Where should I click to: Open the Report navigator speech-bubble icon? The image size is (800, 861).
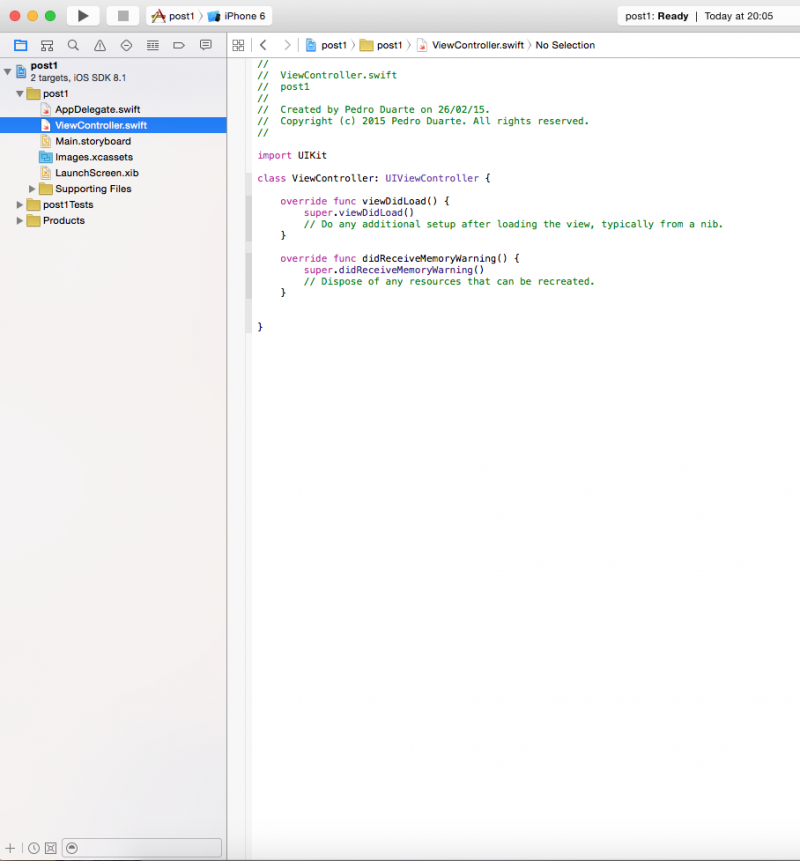[x=206, y=45]
